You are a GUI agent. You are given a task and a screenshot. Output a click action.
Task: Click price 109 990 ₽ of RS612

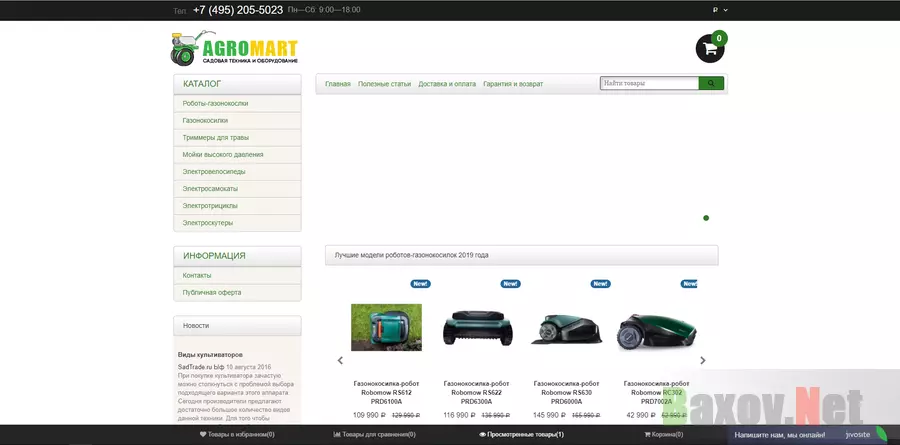369,415
